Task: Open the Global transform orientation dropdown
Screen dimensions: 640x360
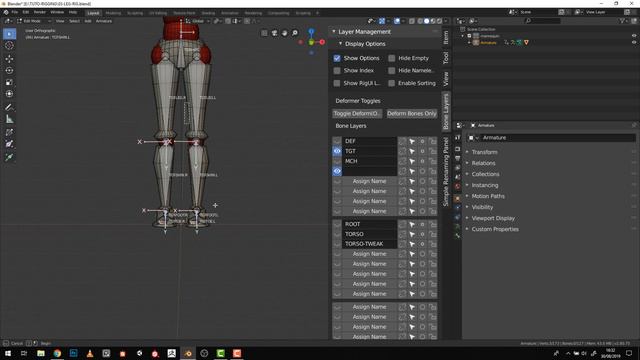Action: click(198, 21)
